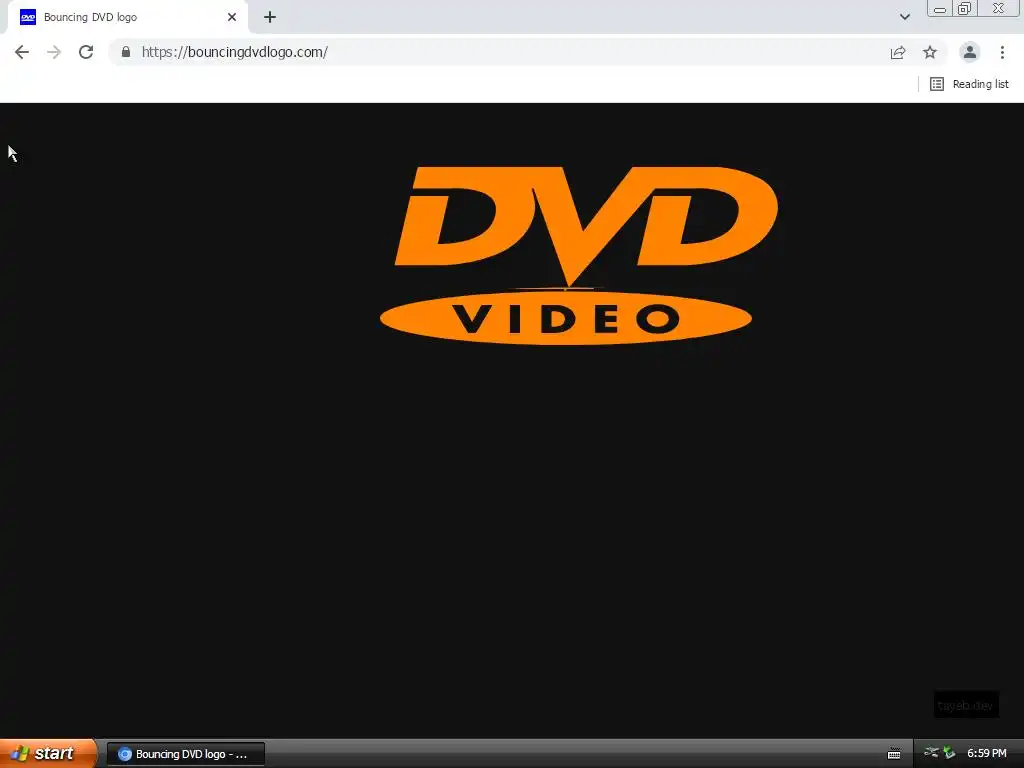Close the Bouncing DVD logo tab

[x=232, y=17]
